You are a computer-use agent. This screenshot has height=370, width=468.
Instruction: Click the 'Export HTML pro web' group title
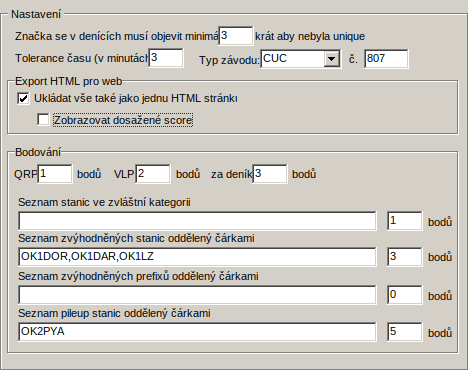click(x=69, y=81)
